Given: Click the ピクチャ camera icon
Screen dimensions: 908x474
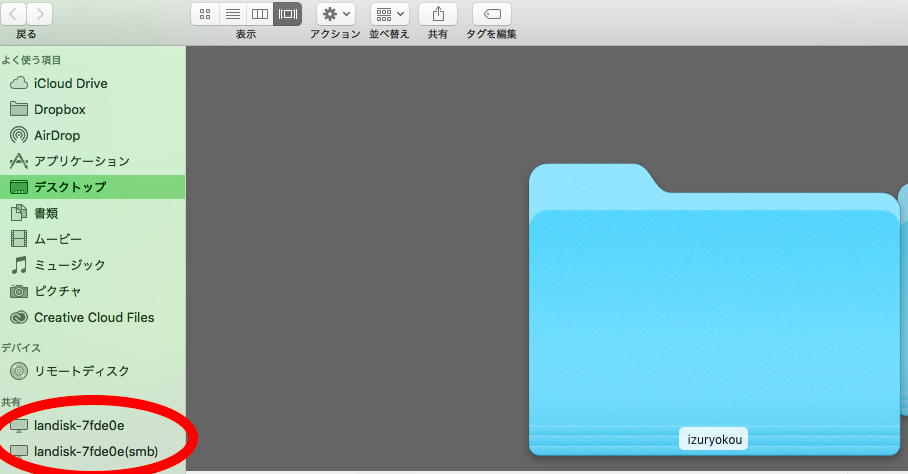Looking at the screenshot, I should click(19, 291).
